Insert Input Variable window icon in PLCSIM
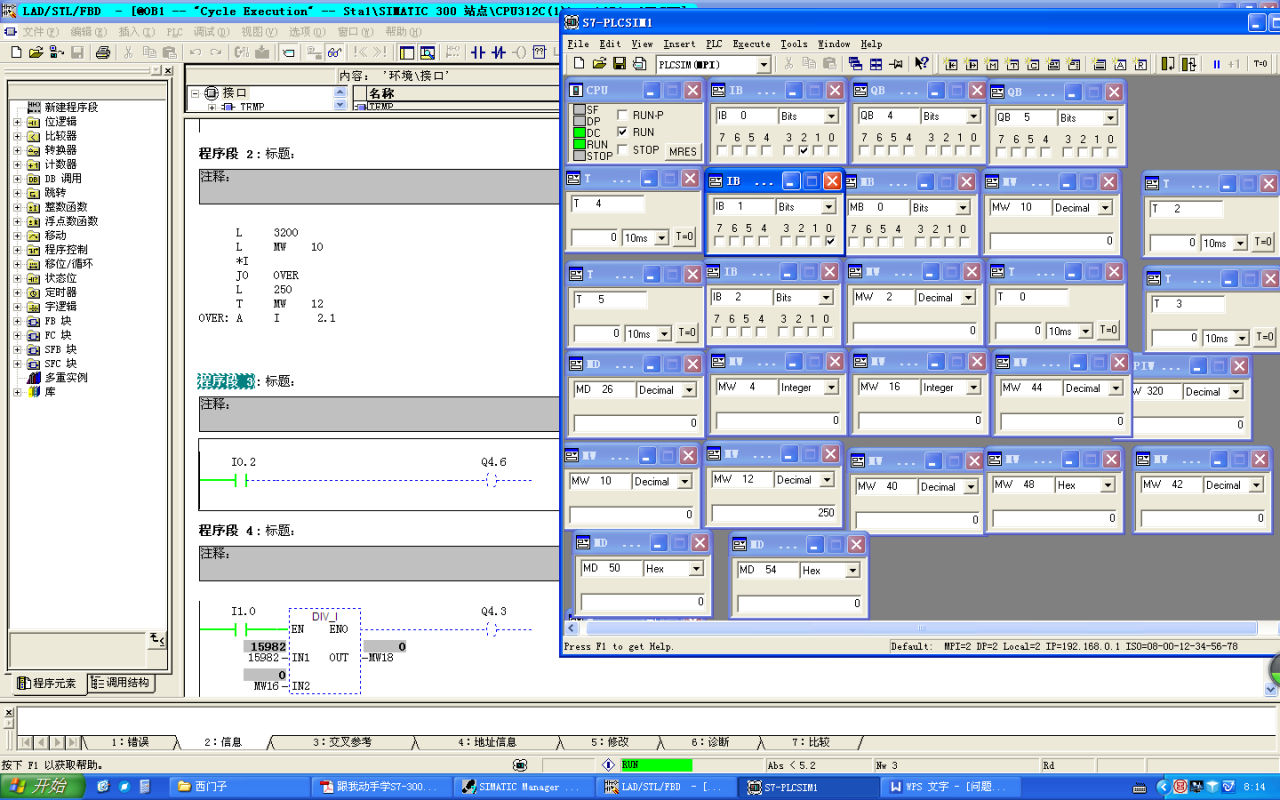The image size is (1280, 800). [x=950, y=63]
